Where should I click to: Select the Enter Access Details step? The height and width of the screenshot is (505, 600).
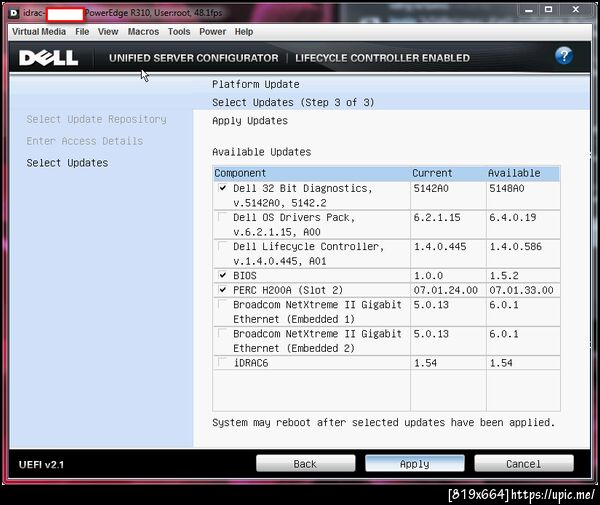85,141
